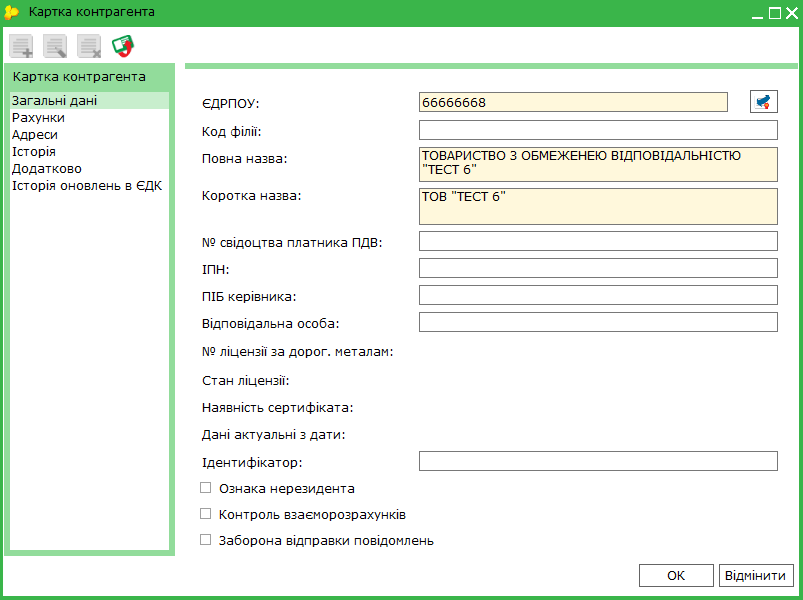
Task: Click into the ІПН field
Action: (x=598, y=268)
